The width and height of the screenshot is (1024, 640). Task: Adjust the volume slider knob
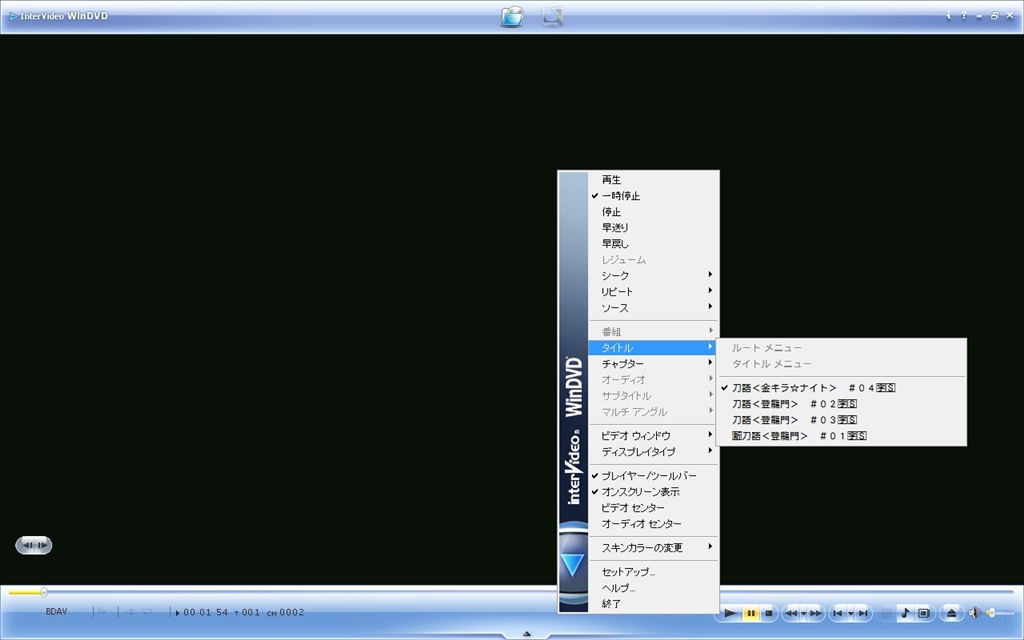(x=991, y=613)
